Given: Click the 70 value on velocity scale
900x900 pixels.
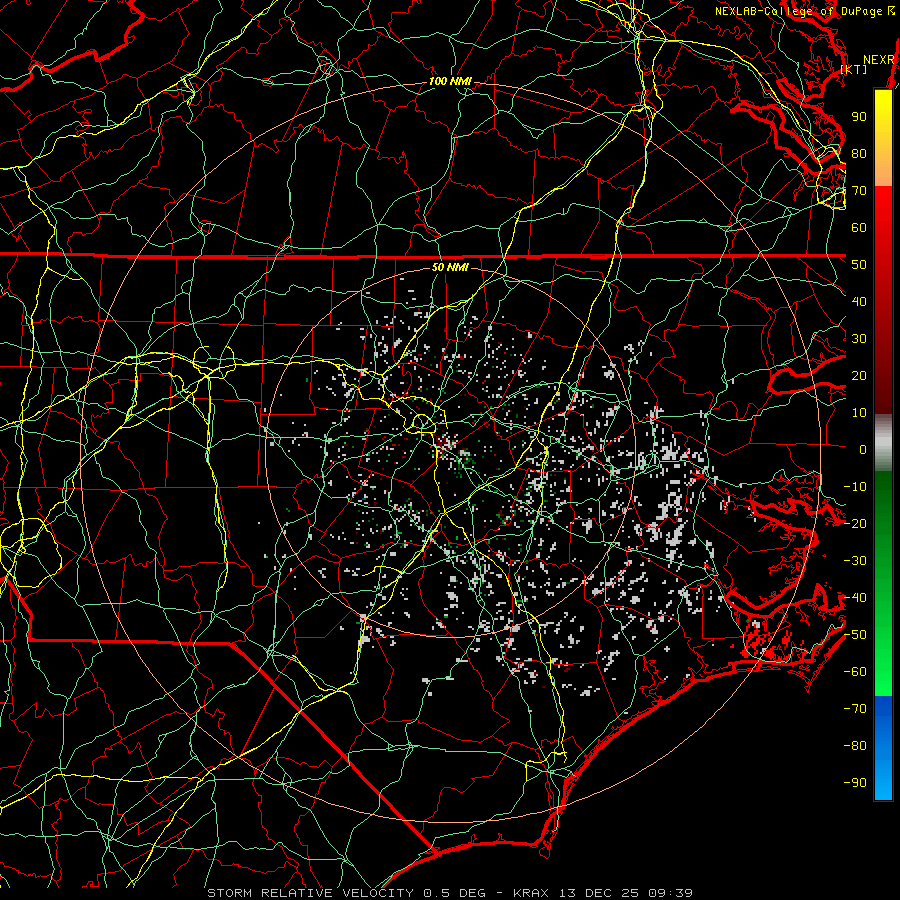Looking at the screenshot, I should click(859, 191).
